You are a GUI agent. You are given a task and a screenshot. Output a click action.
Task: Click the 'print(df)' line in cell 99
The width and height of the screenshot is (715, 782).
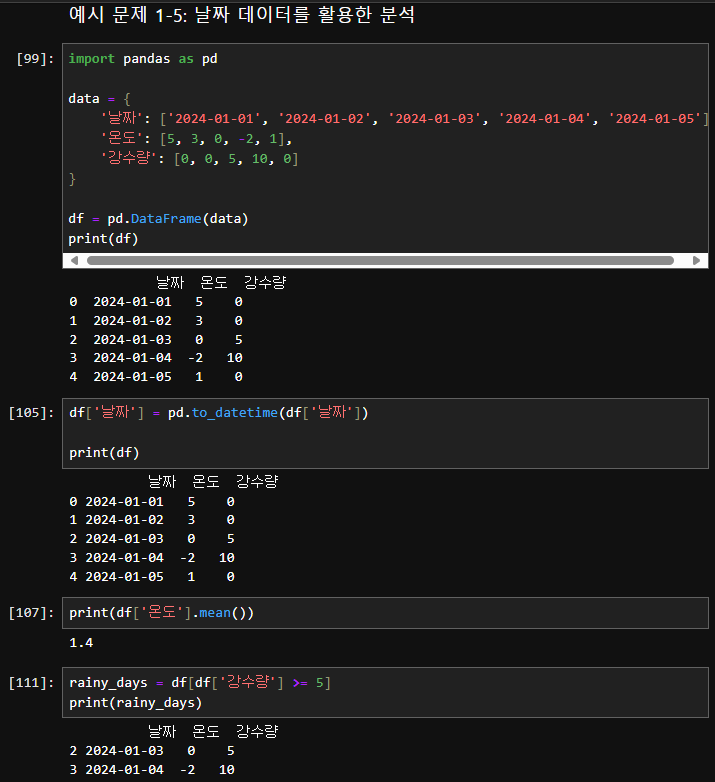[x=103, y=238]
